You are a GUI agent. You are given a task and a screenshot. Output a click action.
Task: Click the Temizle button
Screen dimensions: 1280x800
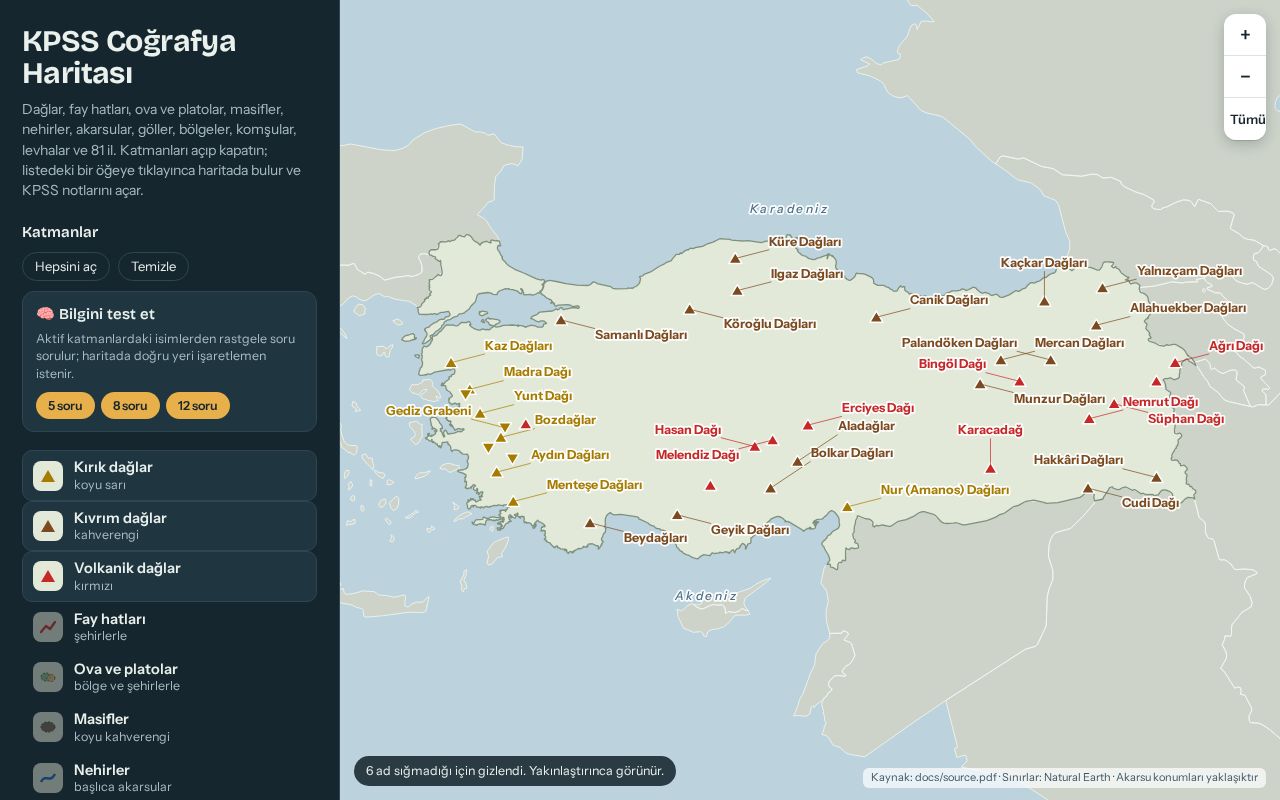point(153,267)
